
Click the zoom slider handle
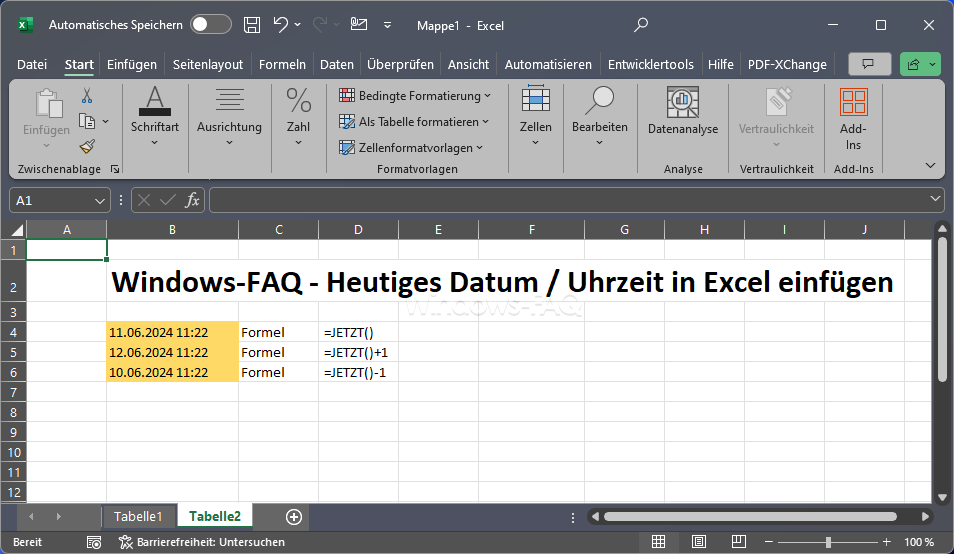pos(828,542)
